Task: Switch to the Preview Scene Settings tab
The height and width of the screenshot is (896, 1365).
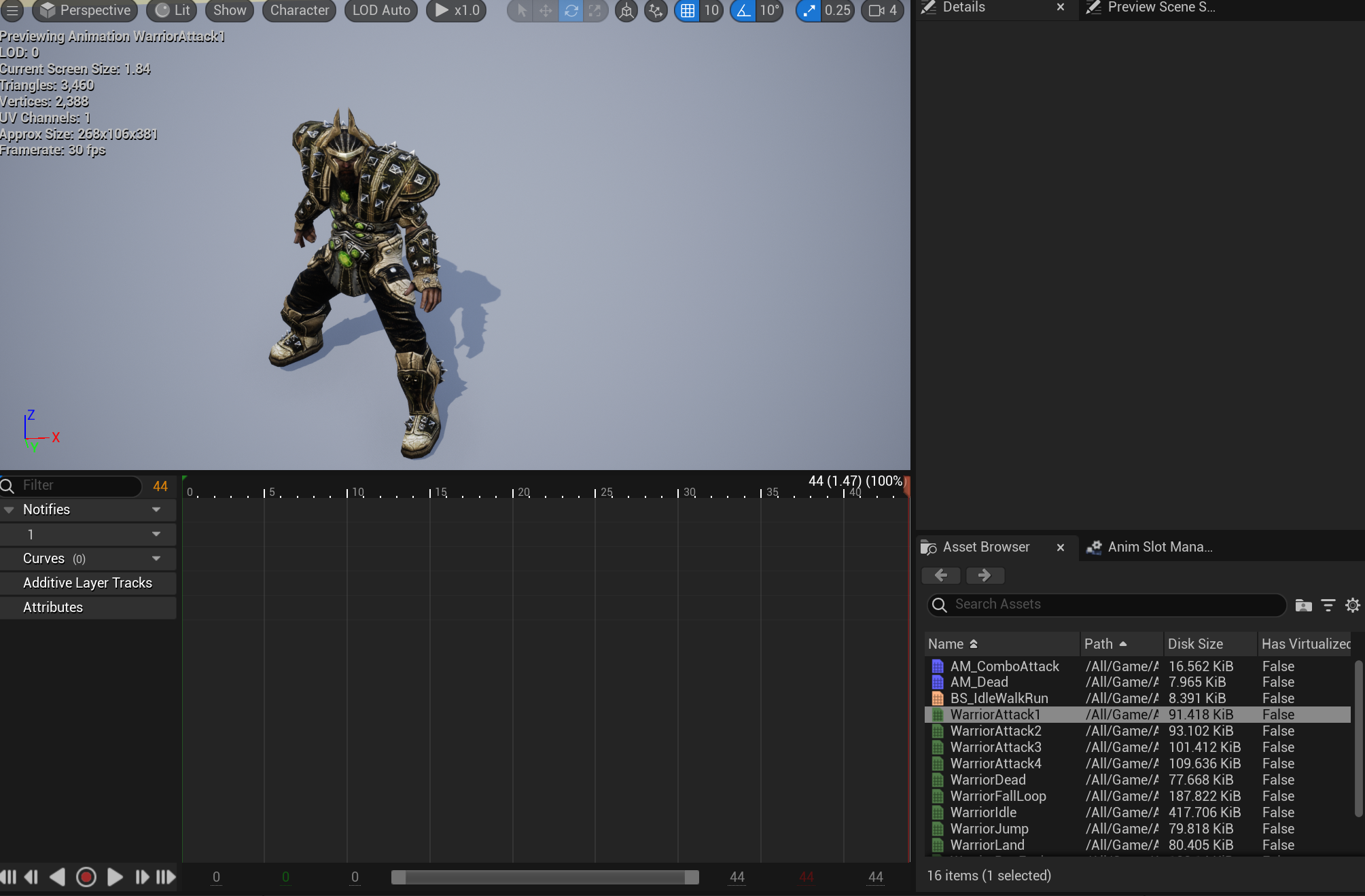Action: (1160, 7)
